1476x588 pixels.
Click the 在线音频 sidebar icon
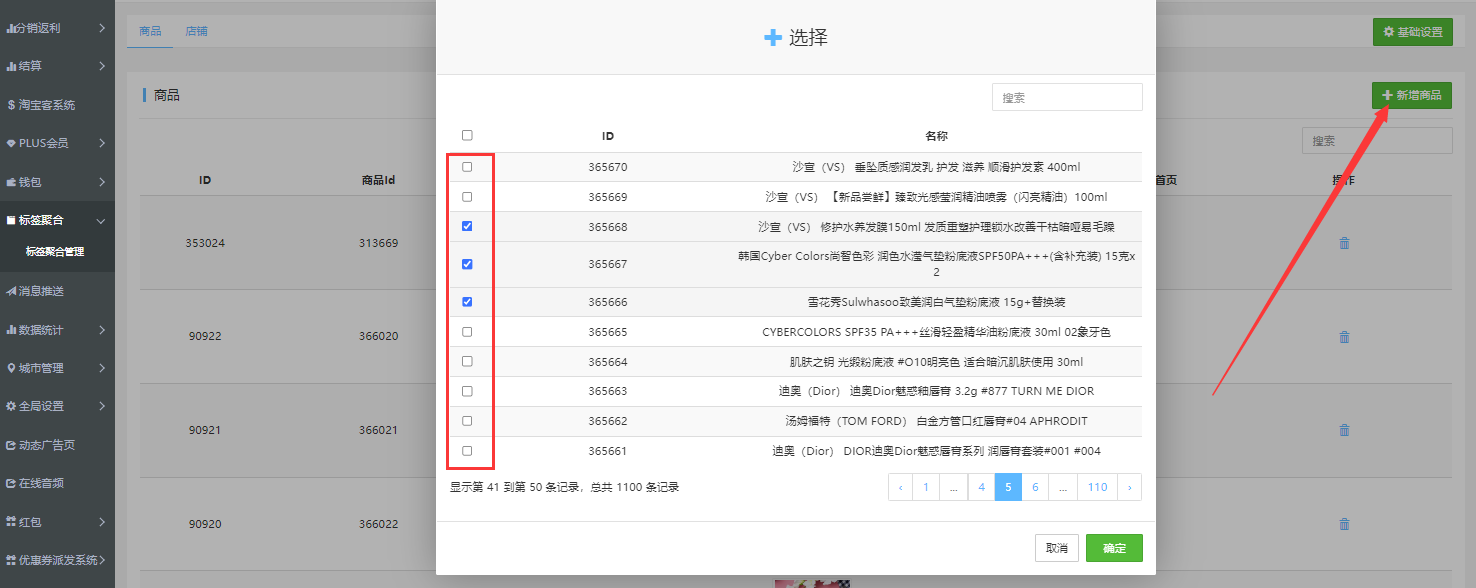[x=11, y=483]
